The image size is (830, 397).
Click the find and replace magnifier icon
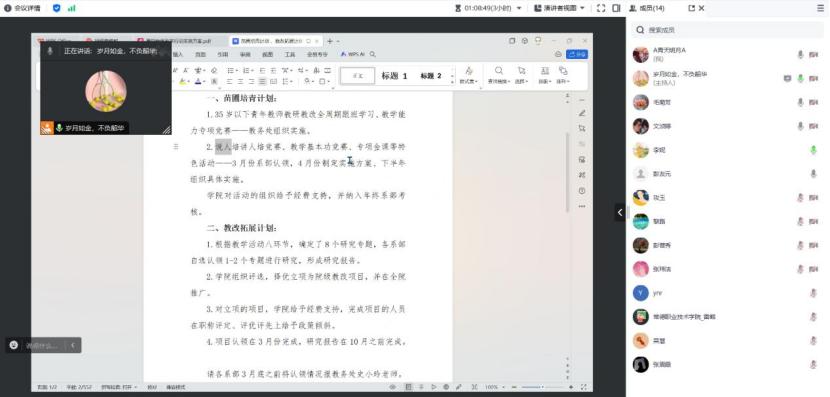[x=499, y=71]
